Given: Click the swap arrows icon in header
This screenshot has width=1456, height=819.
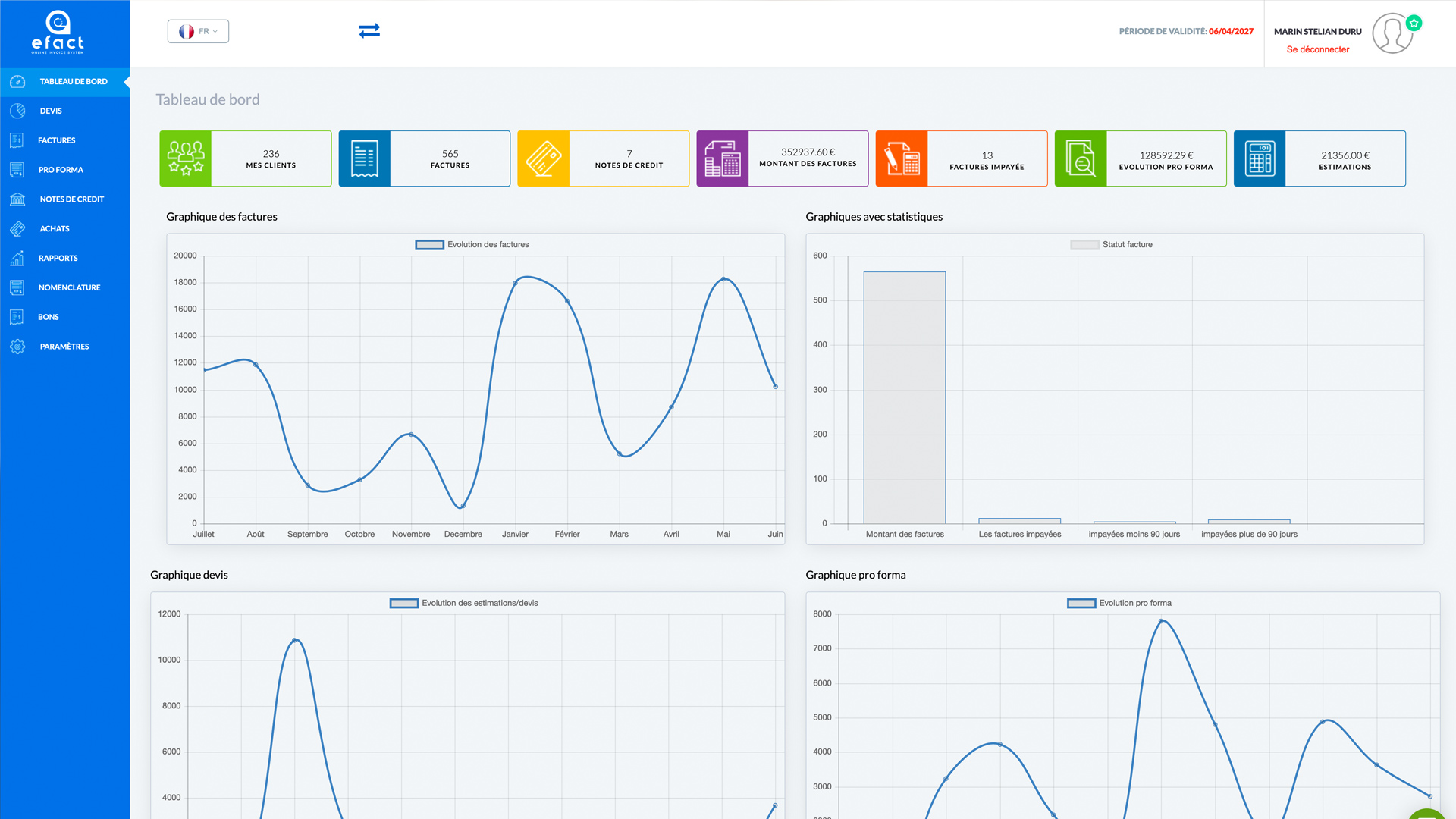Looking at the screenshot, I should 369,31.
